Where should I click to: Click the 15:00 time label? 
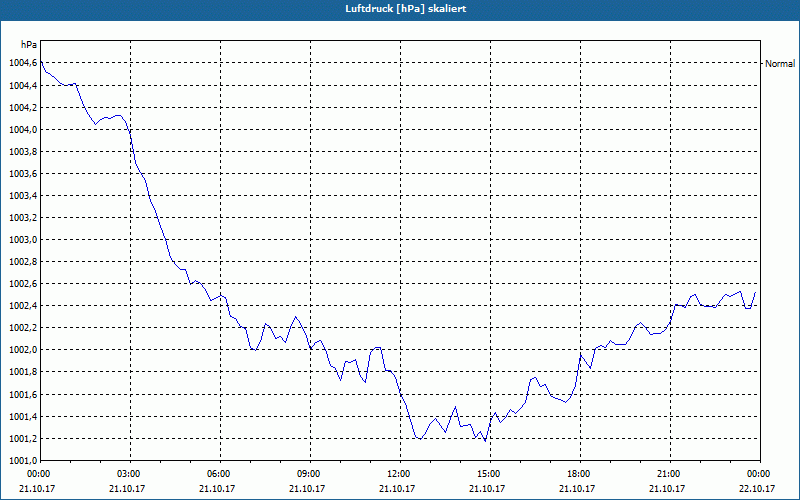(x=488, y=474)
